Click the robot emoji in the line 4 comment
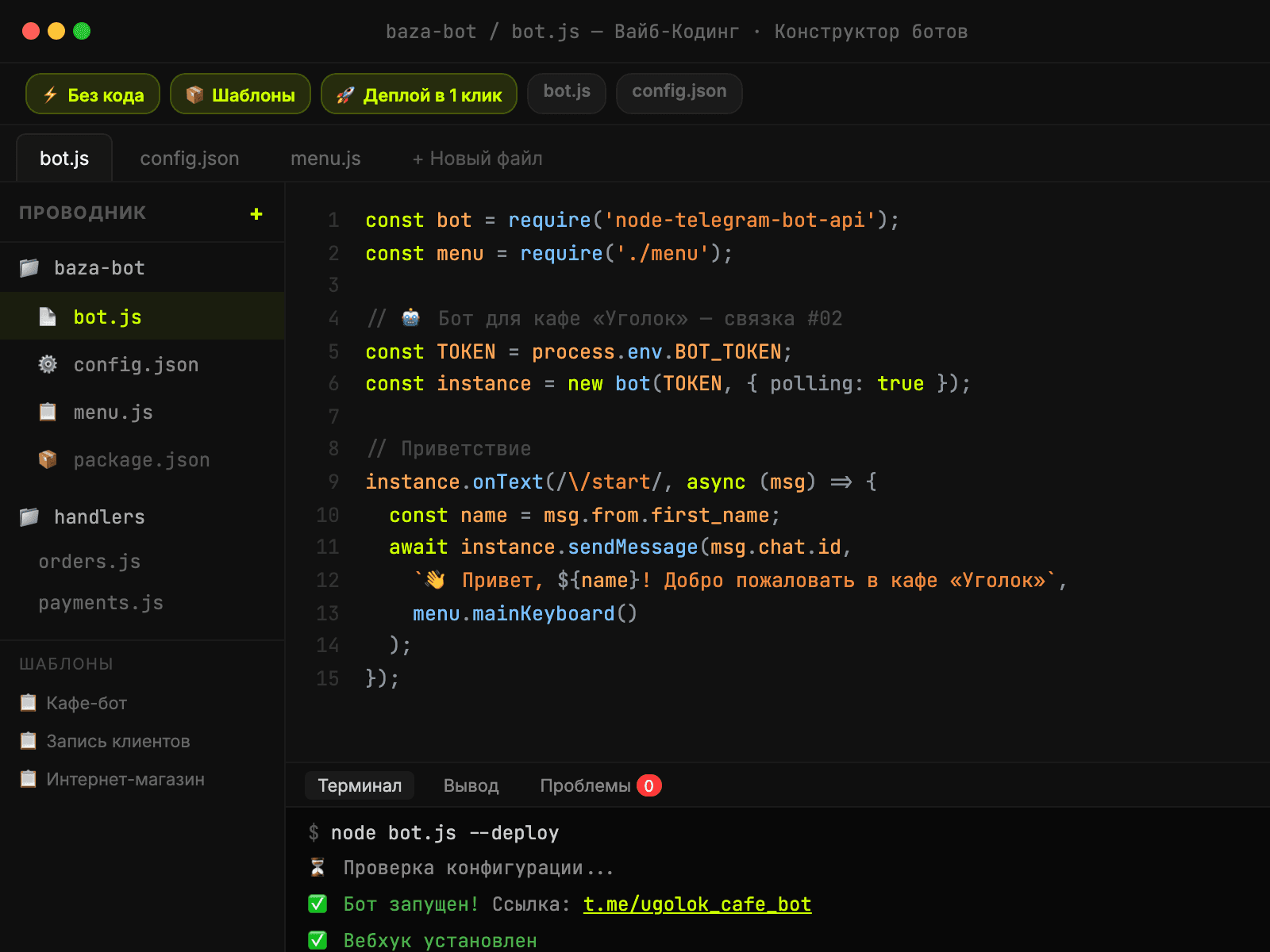Image resolution: width=1270 pixels, height=952 pixels. [x=410, y=318]
